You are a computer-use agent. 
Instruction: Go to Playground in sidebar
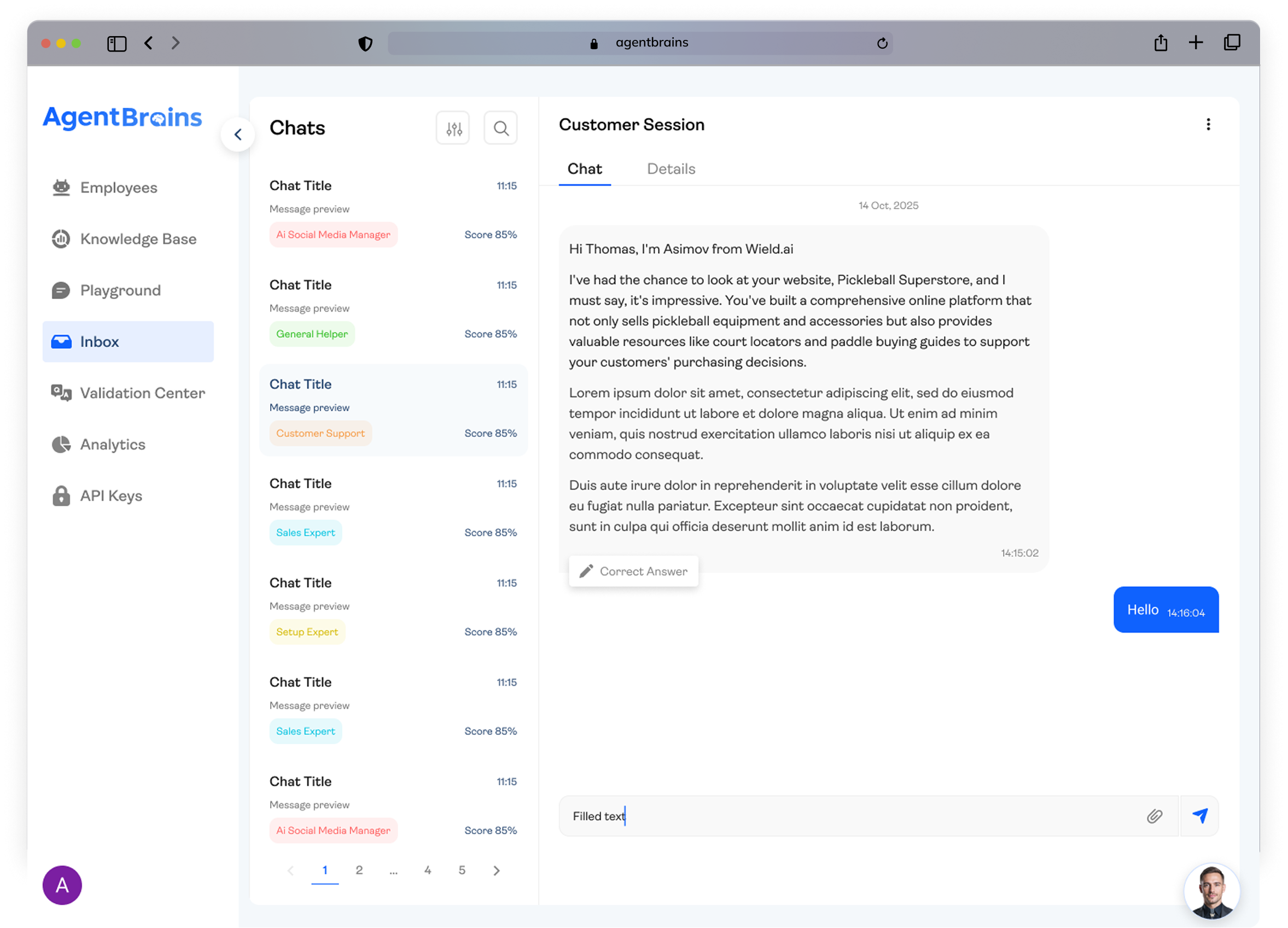click(120, 290)
